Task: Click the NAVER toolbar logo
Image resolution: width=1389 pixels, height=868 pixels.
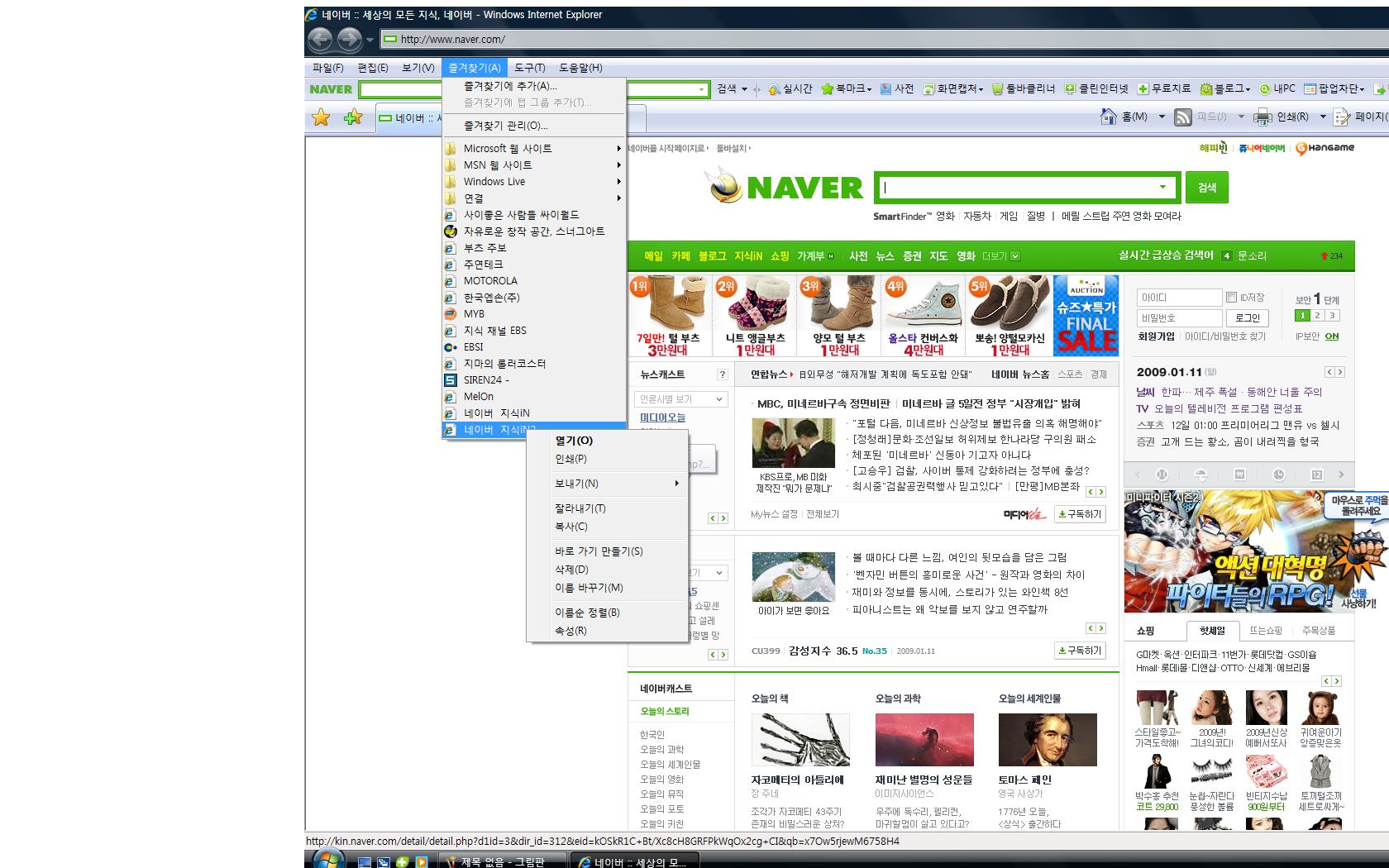Action: 331,89
